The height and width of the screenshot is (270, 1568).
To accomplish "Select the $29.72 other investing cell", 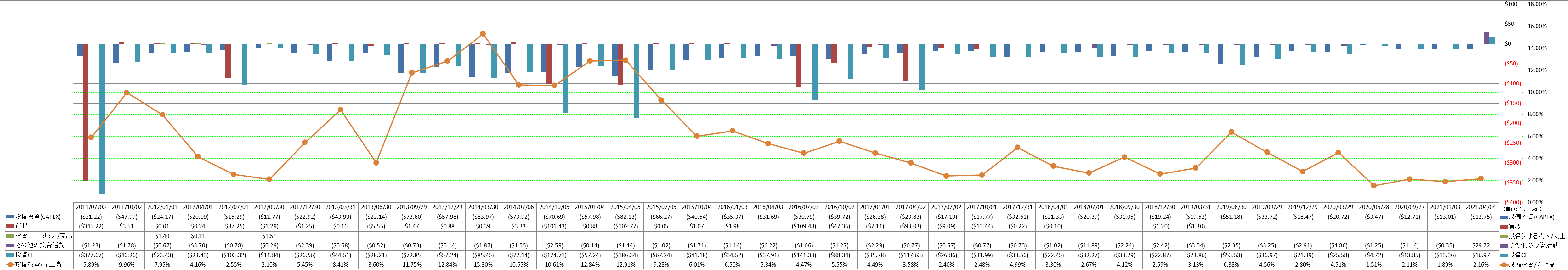I will click(1480, 246).
